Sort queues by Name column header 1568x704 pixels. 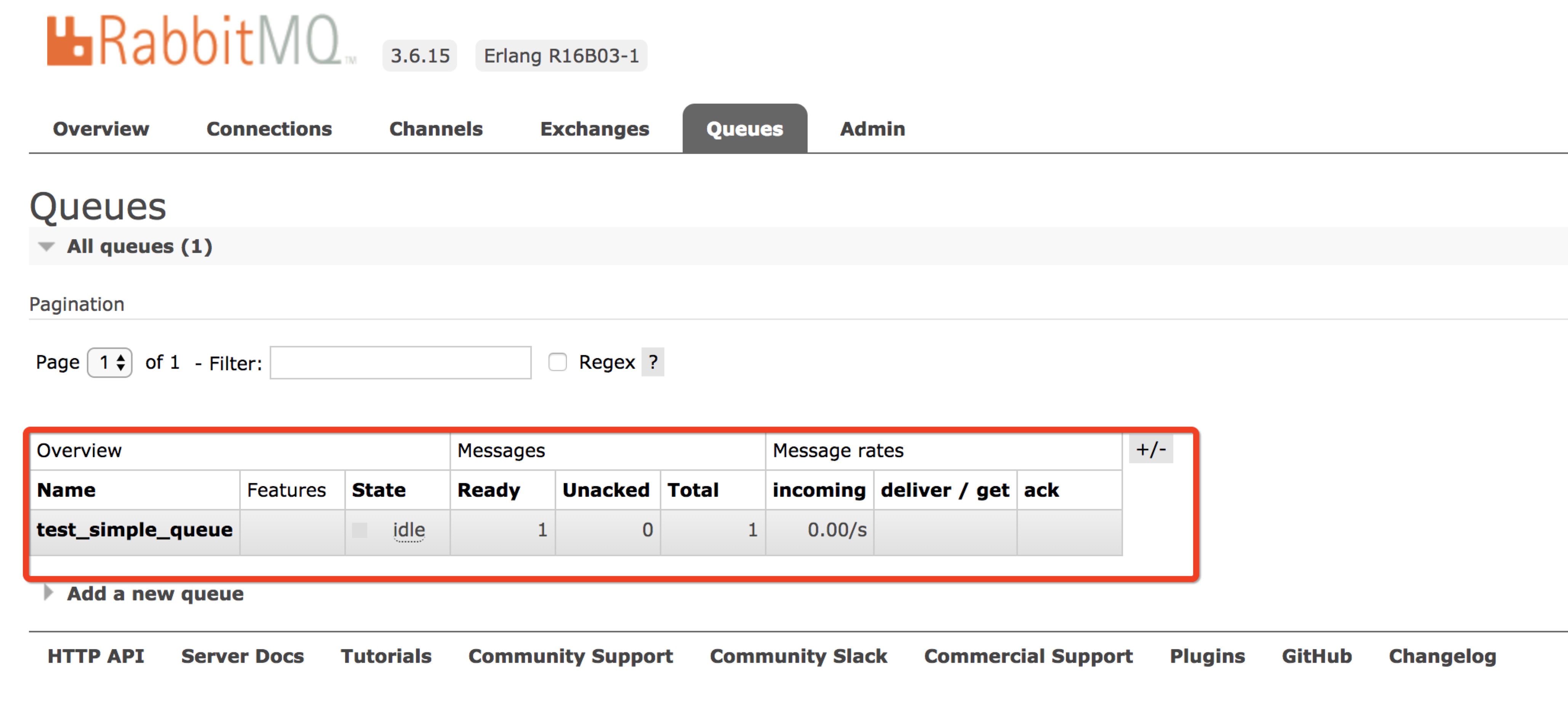66,490
